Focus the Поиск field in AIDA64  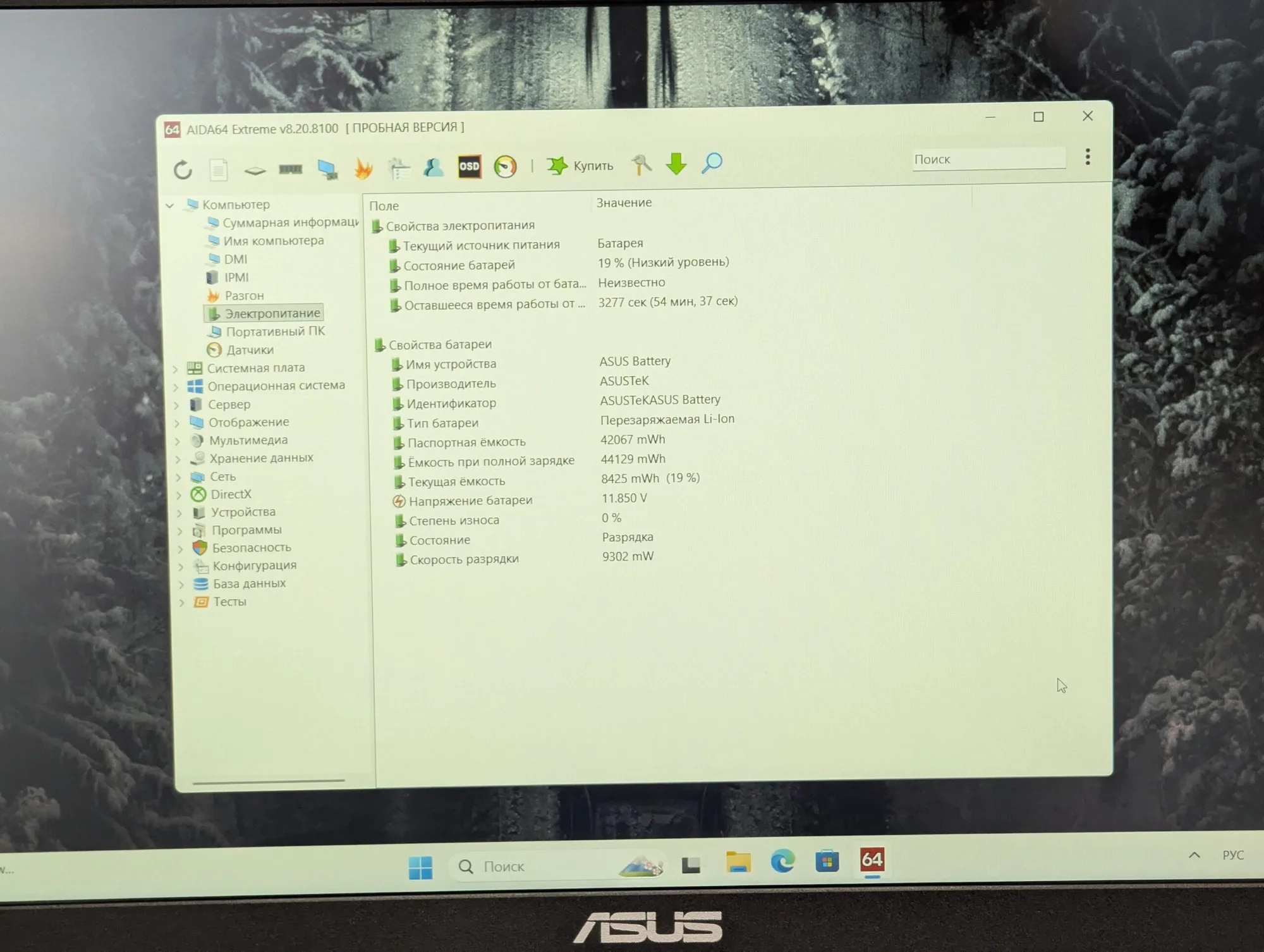[x=988, y=159]
